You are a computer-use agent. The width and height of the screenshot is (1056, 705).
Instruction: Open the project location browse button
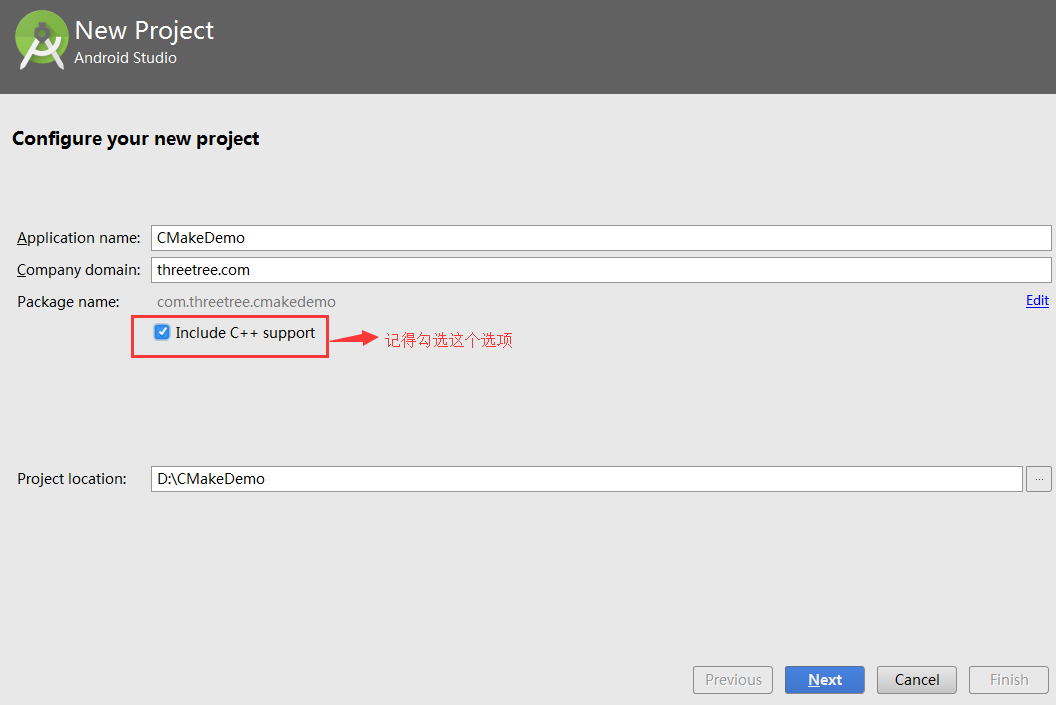[x=1038, y=479]
